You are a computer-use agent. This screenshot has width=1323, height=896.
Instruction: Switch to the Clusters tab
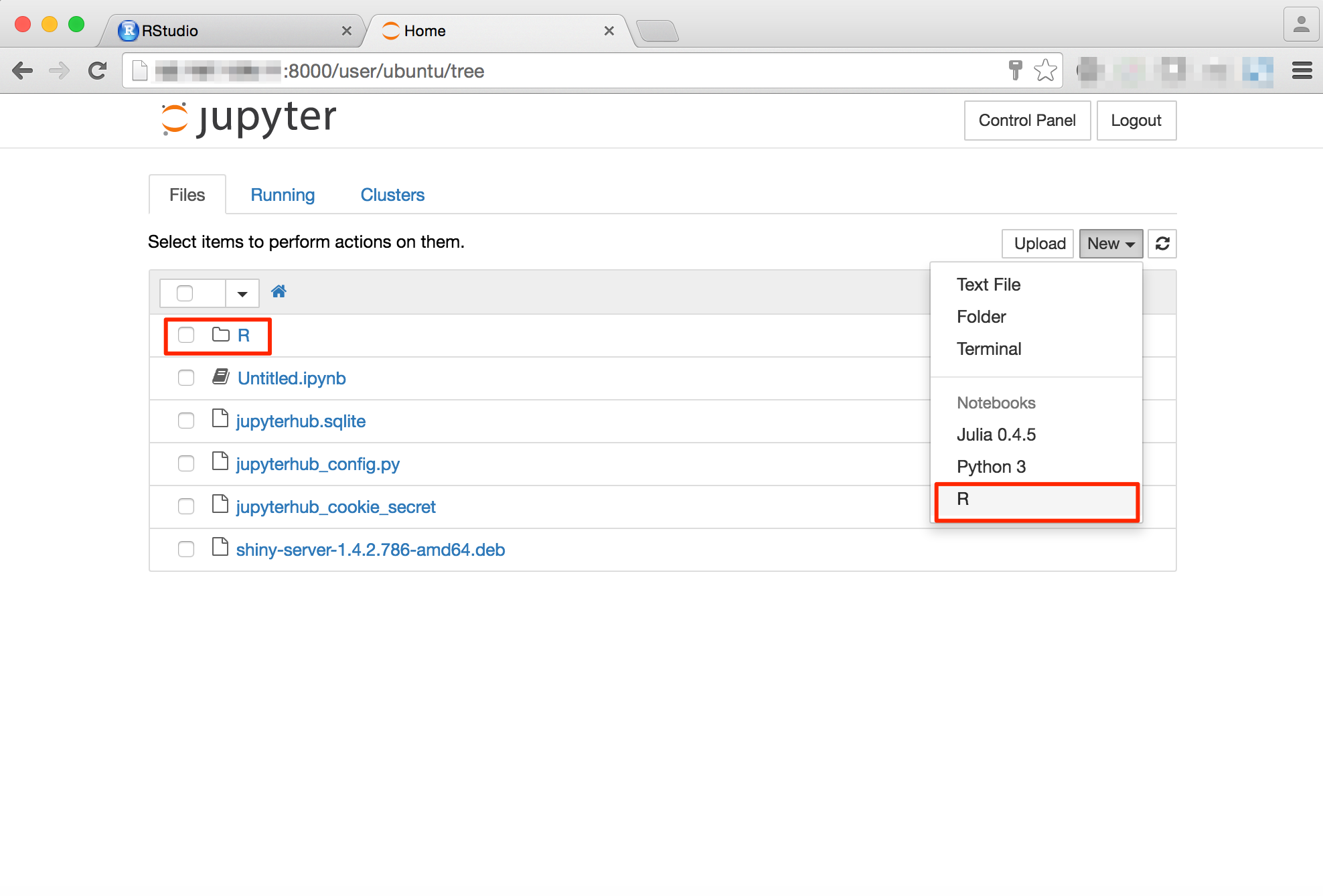coord(392,194)
